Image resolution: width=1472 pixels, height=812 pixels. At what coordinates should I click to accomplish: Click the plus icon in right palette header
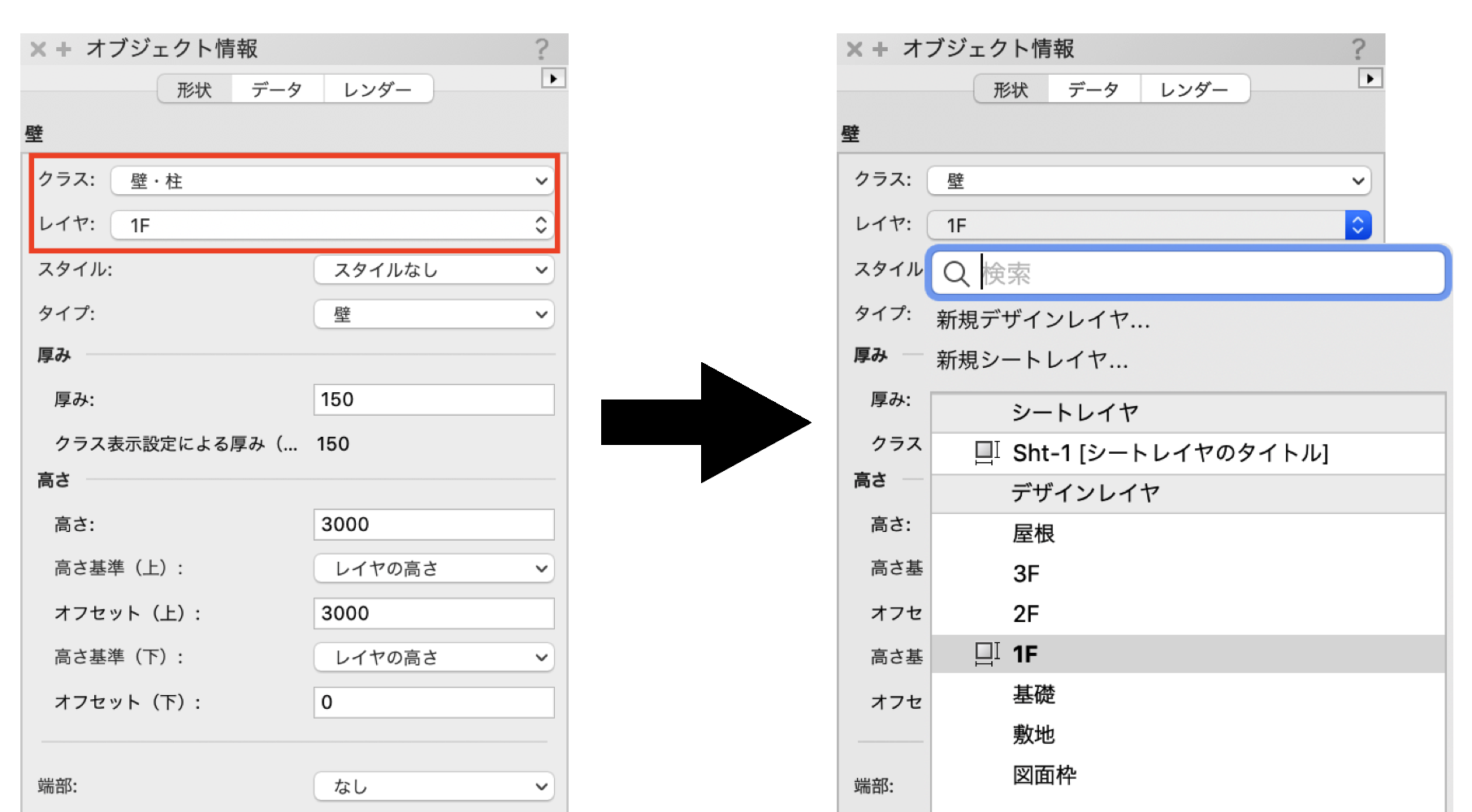click(x=881, y=50)
